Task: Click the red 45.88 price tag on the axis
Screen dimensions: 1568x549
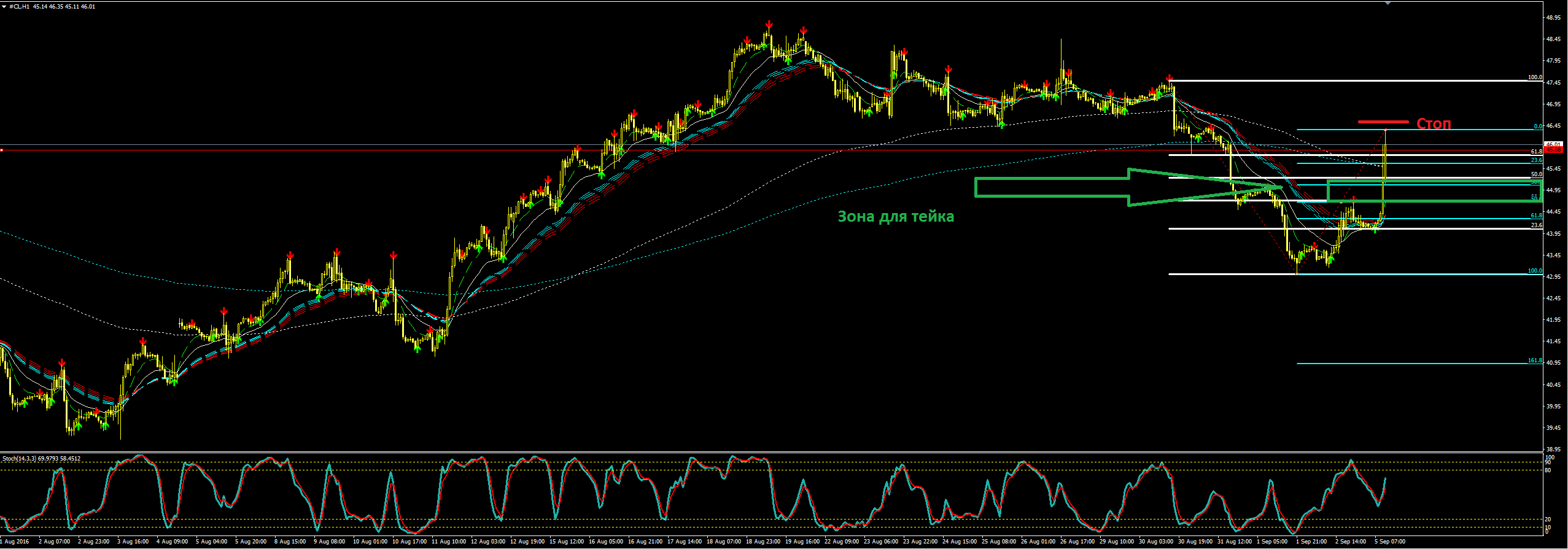Action: pyautogui.click(x=1554, y=150)
